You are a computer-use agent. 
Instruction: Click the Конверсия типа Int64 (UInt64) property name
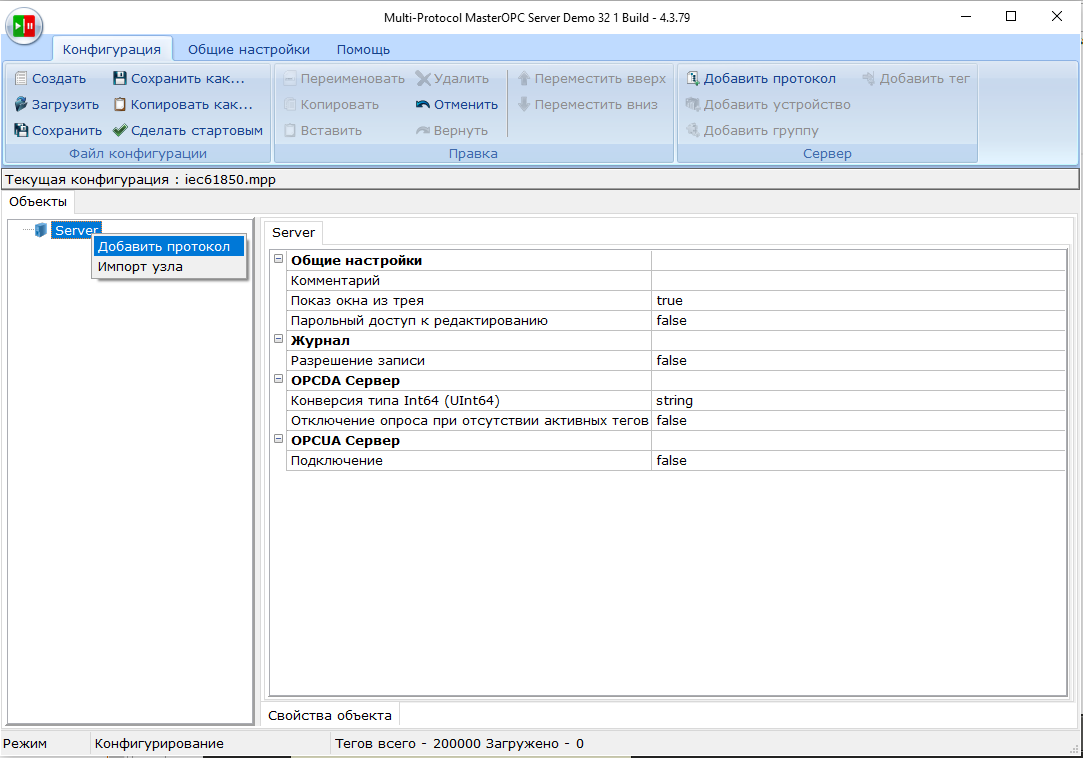[x=395, y=401]
